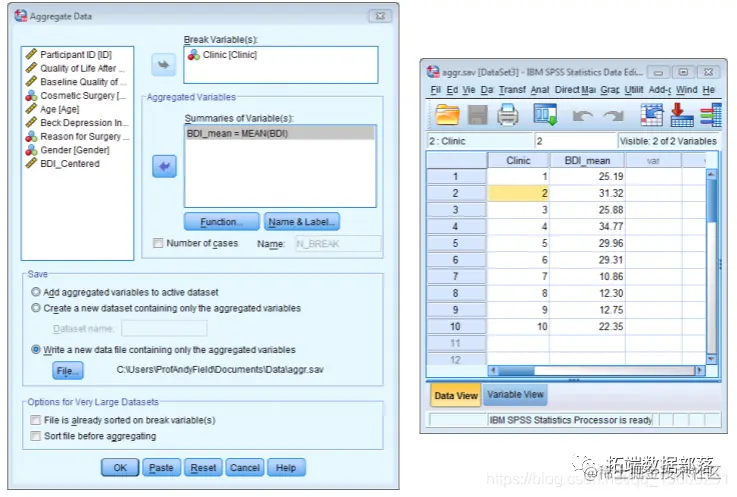Open the Edit menu in SPSS editor

pos(452,89)
